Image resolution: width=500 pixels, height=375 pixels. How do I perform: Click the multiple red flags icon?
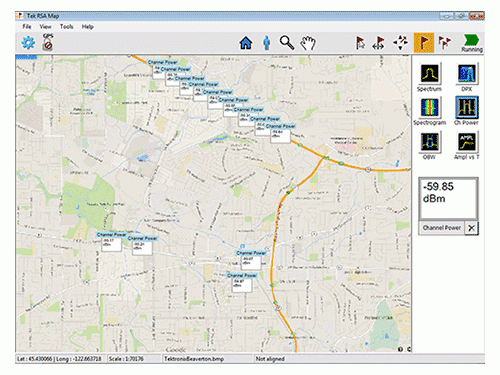(x=444, y=43)
